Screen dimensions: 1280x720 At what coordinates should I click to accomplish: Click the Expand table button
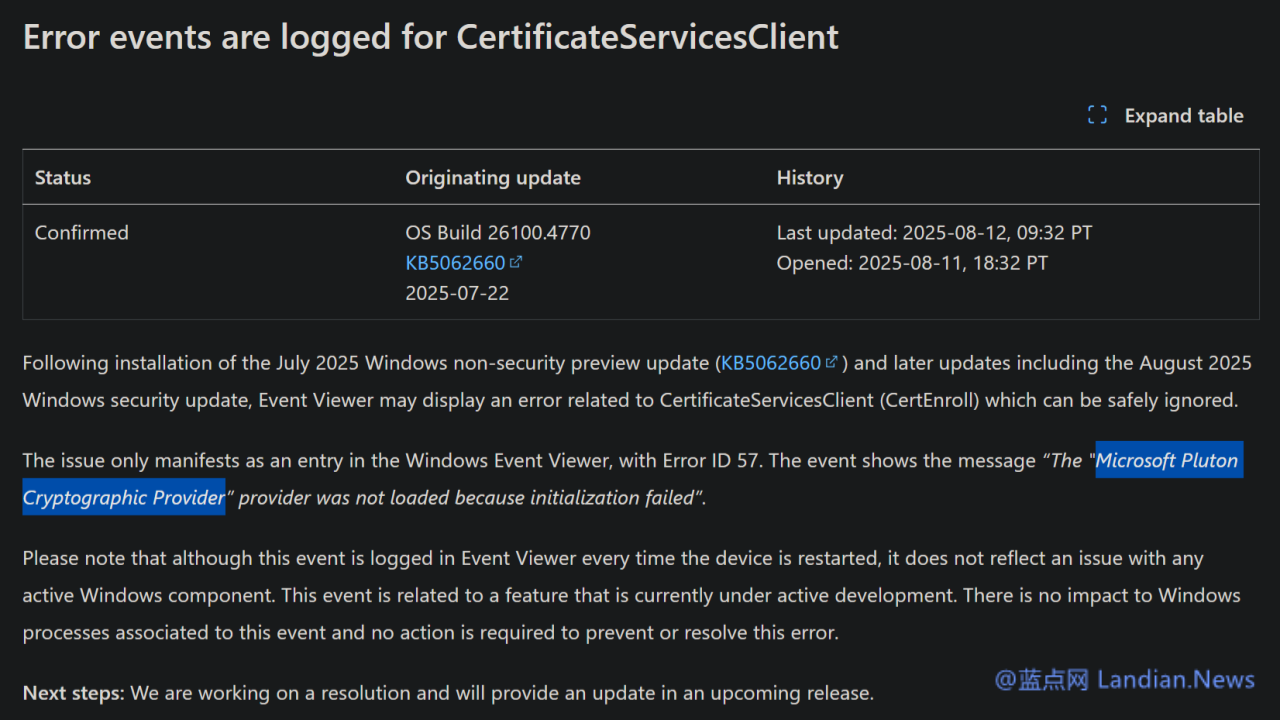coord(1165,116)
